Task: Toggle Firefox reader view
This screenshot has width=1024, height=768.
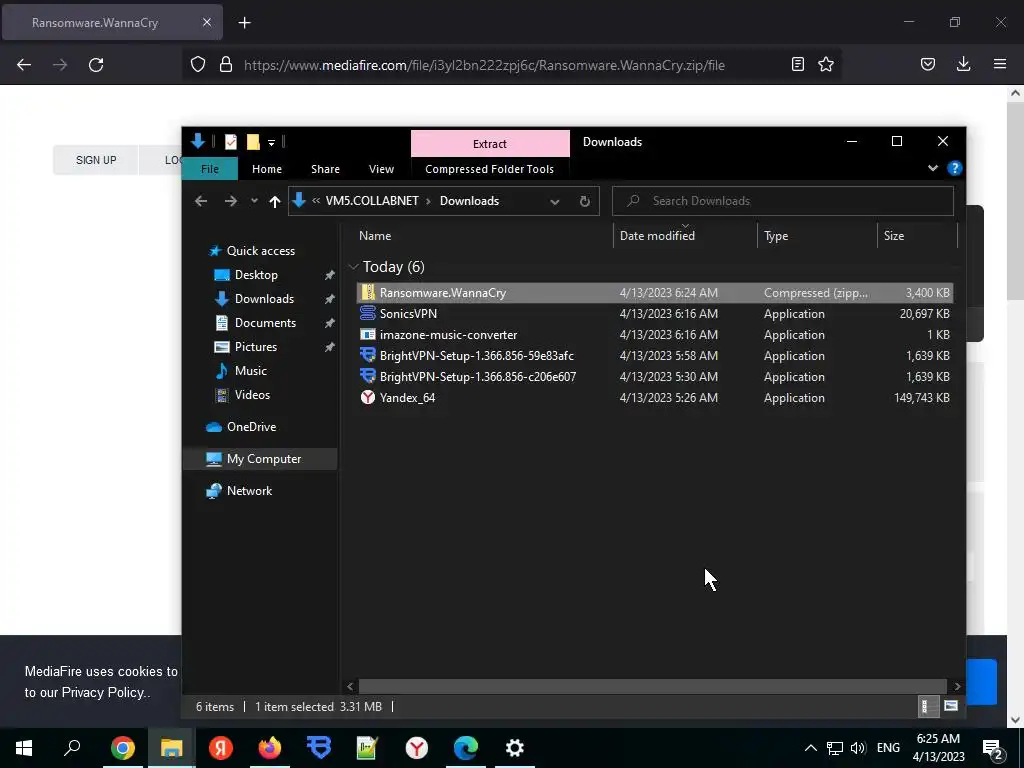Action: [x=797, y=64]
